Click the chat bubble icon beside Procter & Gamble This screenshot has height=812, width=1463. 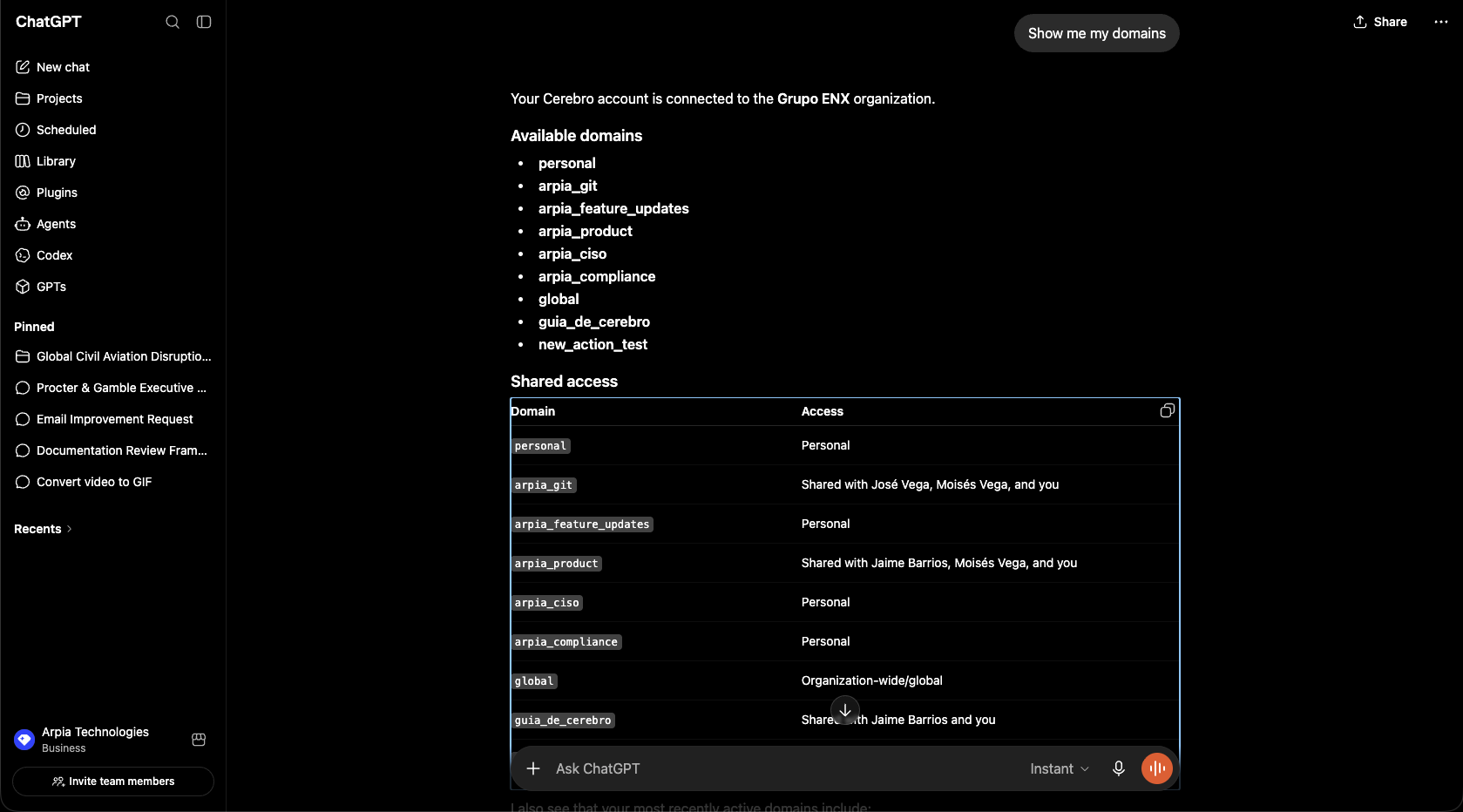click(23, 388)
